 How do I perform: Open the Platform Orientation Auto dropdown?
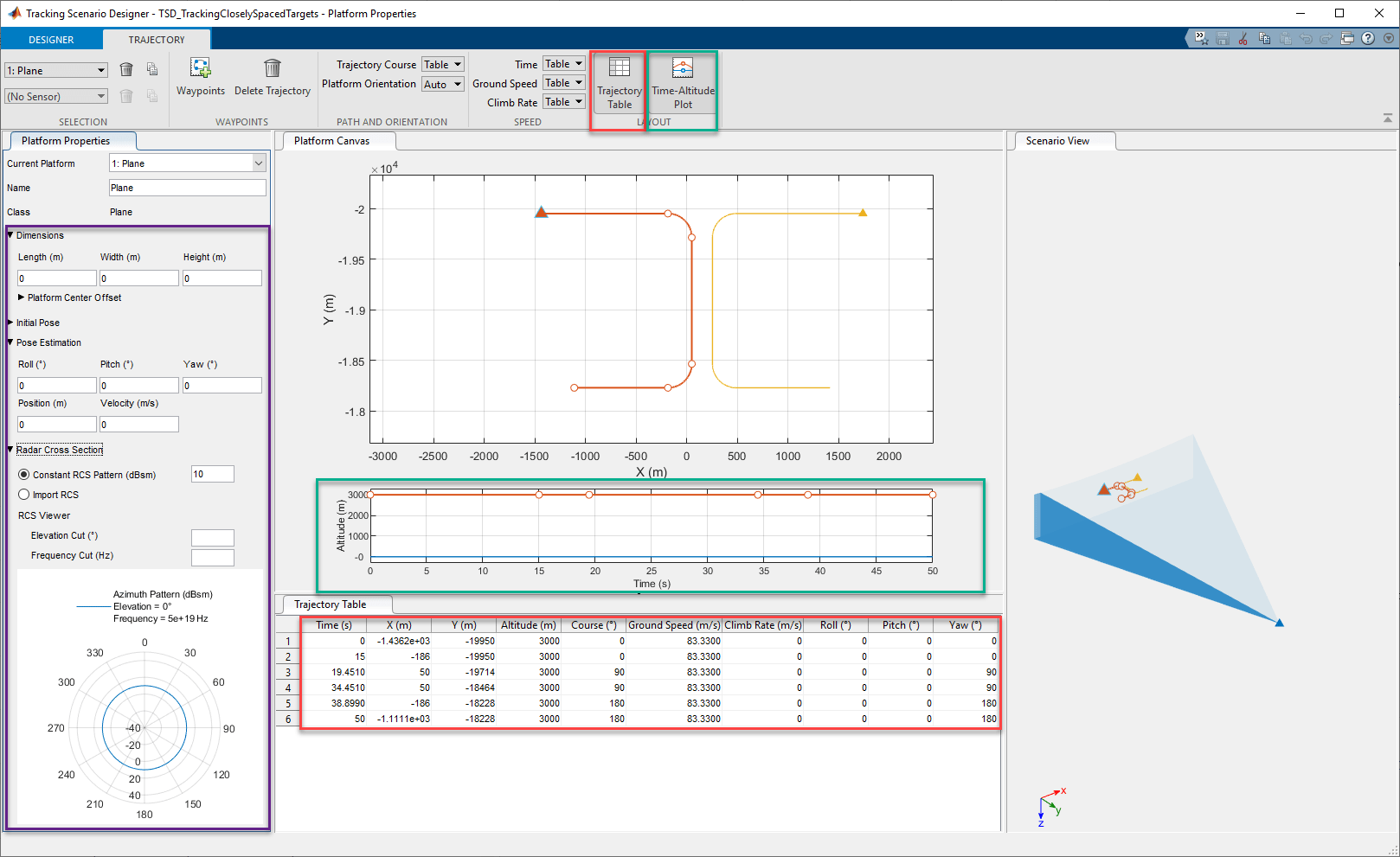click(x=443, y=84)
